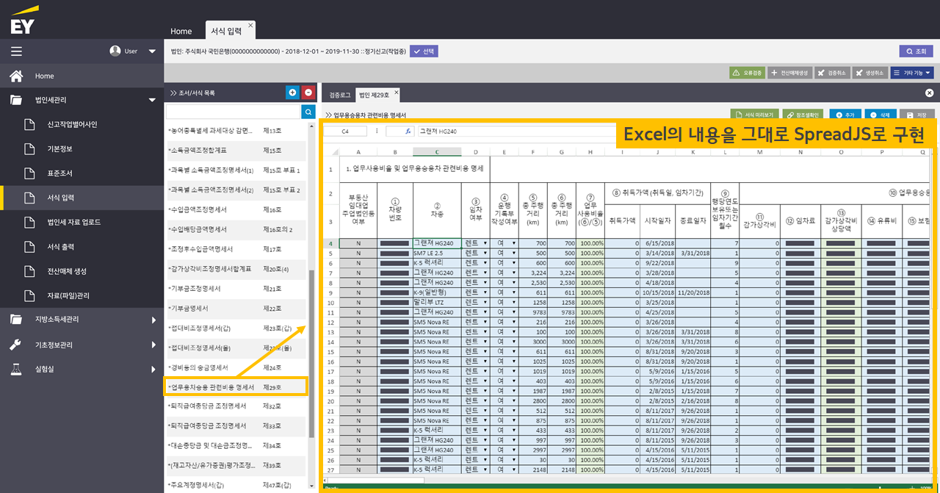Click the hamburger menu icon in the sidebar
Viewport: 940px width, 493px height.
16,52
